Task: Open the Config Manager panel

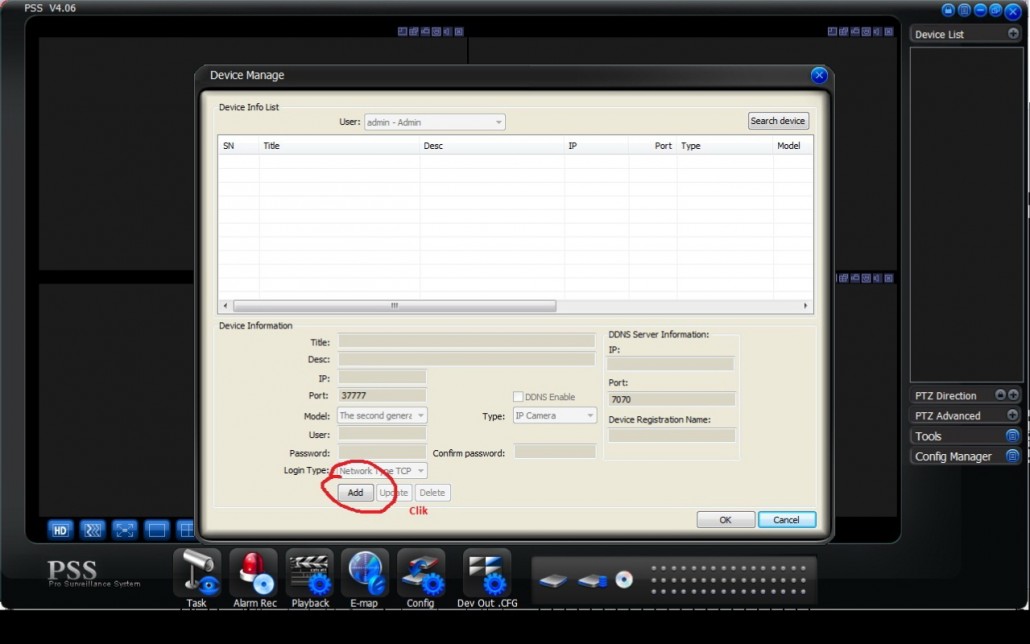Action: pyautogui.click(x=1012, y=457)
